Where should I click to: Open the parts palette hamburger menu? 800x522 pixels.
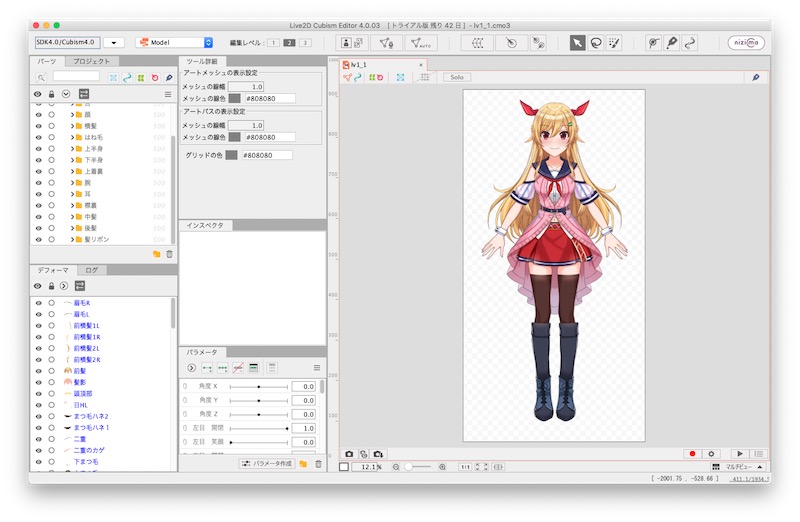point(168,94)
